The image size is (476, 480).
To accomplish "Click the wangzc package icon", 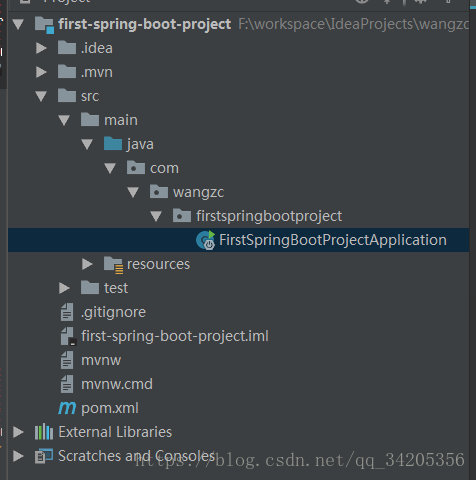I will (159, 192).
